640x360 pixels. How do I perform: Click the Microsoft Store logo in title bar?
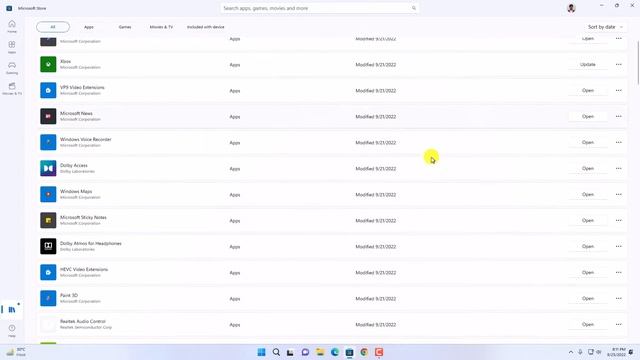pos(9,8)
